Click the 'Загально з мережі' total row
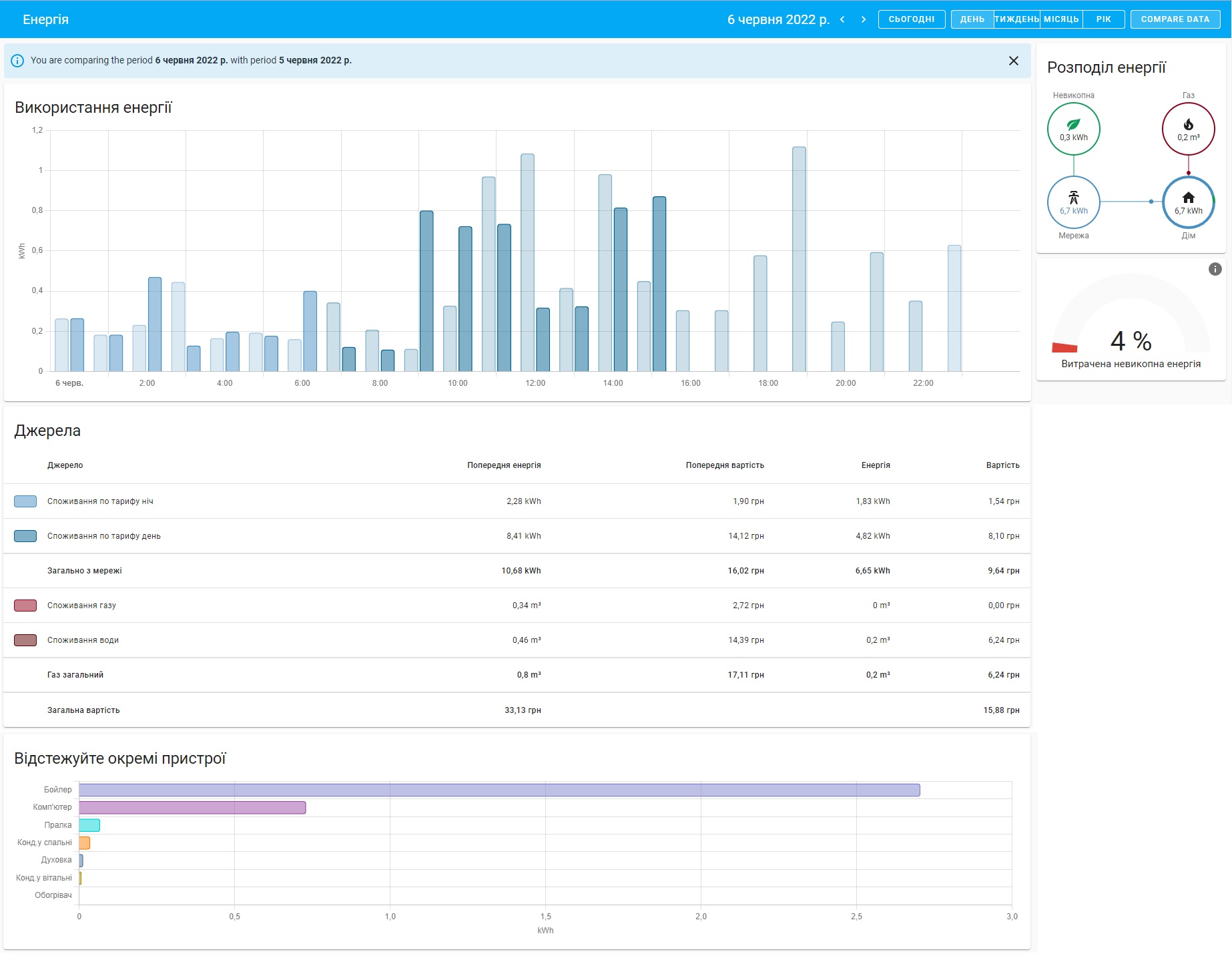This screenshot has width=1232, height=960. coord(517,571)
